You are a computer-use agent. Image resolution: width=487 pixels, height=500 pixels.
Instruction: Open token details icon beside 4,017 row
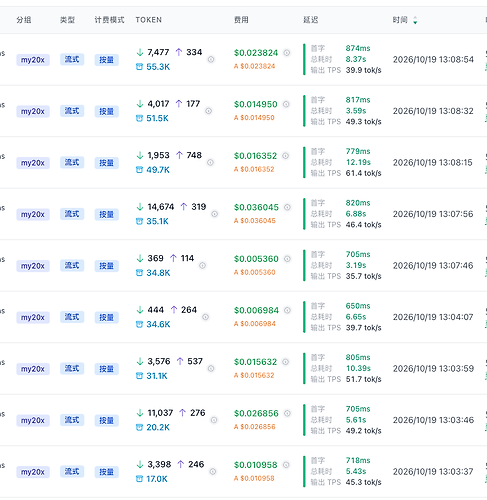click(209, 111)
